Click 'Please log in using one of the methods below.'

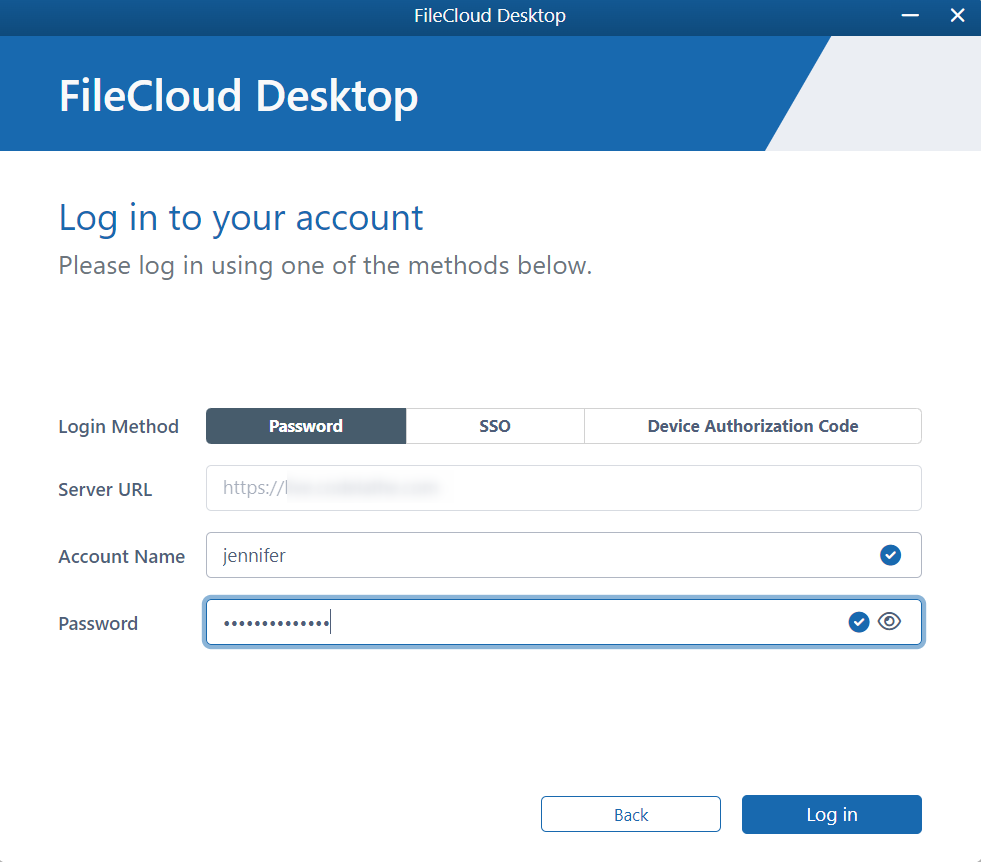[x=325, y=266]
